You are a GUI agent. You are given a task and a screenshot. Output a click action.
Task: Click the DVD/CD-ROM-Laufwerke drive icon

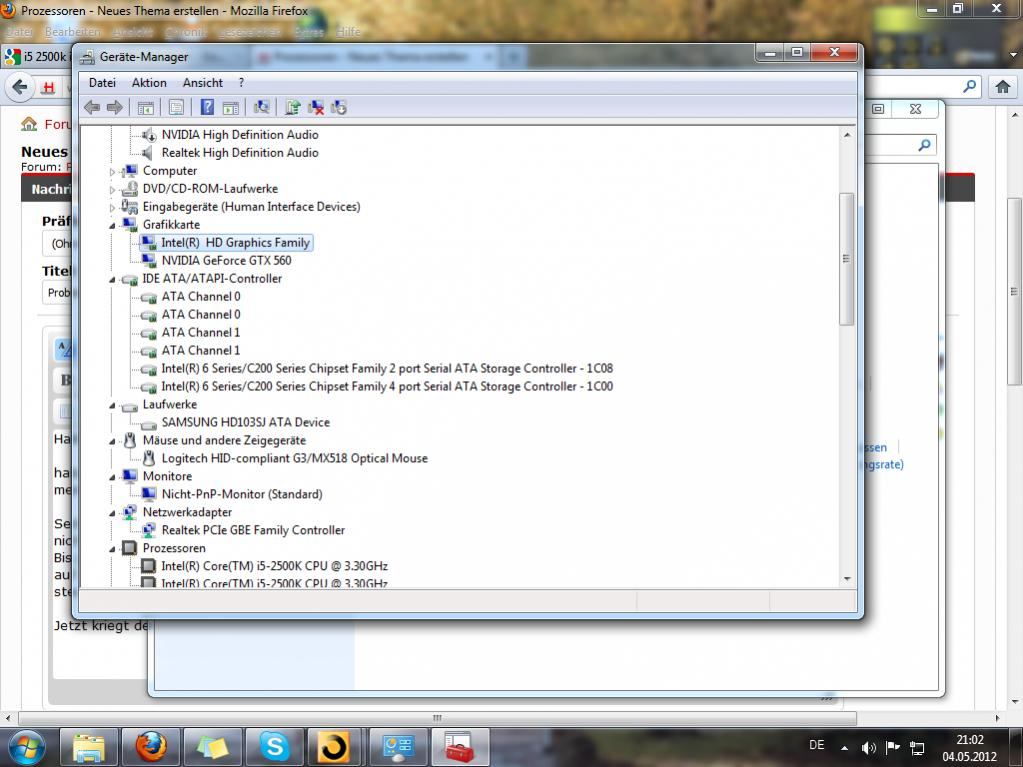coord(130,189)
